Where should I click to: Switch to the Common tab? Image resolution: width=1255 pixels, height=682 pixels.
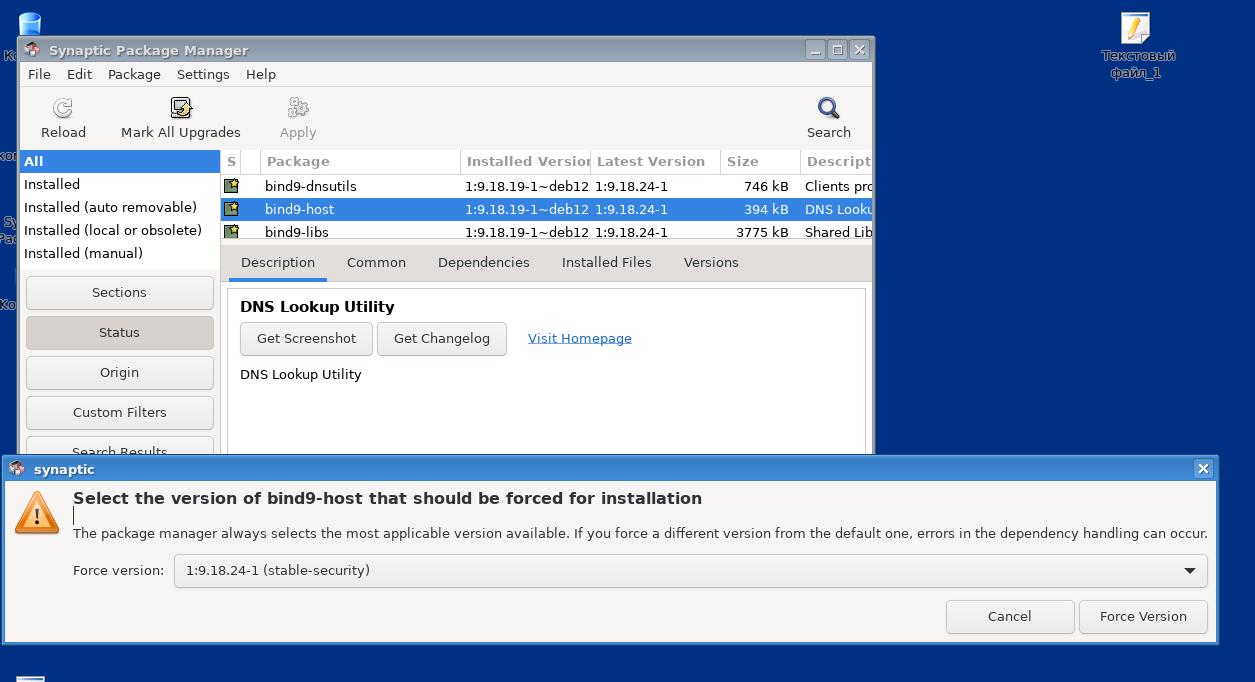click(x=376, y=262)
